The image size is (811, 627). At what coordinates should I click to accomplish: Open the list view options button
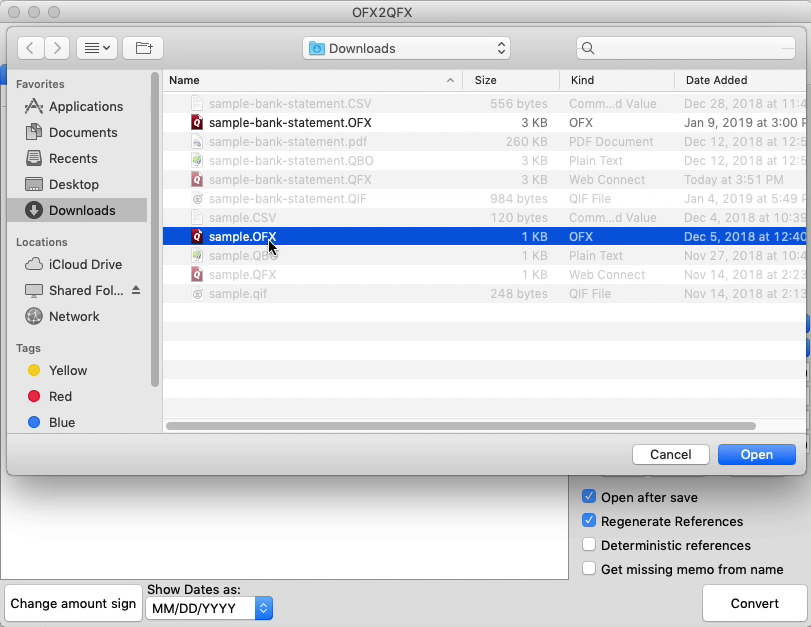97,48
